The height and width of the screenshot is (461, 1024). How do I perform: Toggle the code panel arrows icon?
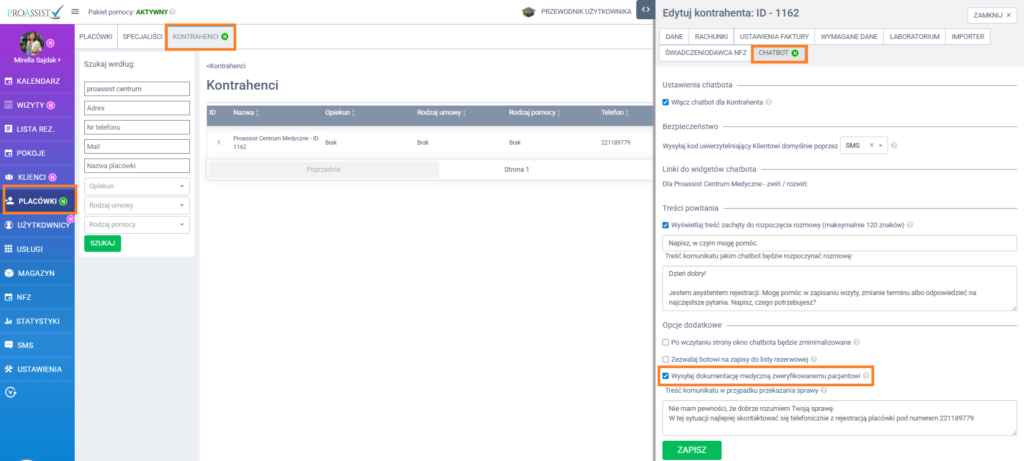point(646,9)
